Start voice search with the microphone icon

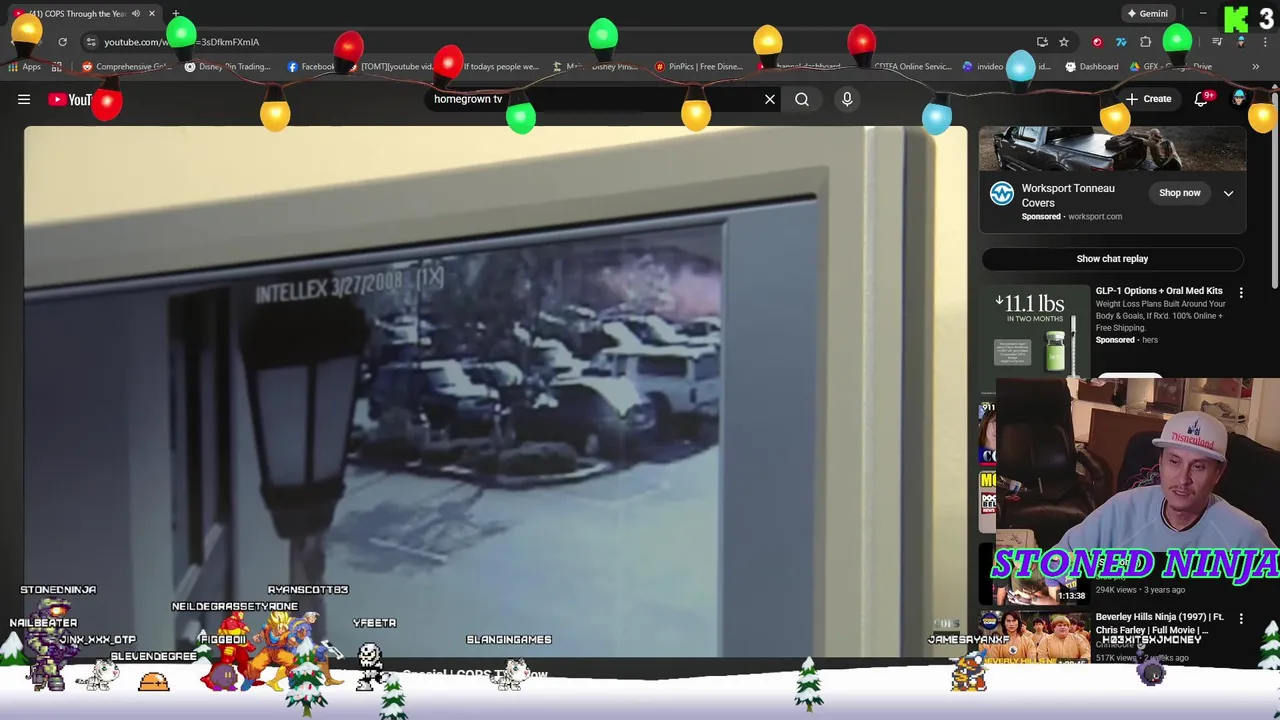coord(847,99)
